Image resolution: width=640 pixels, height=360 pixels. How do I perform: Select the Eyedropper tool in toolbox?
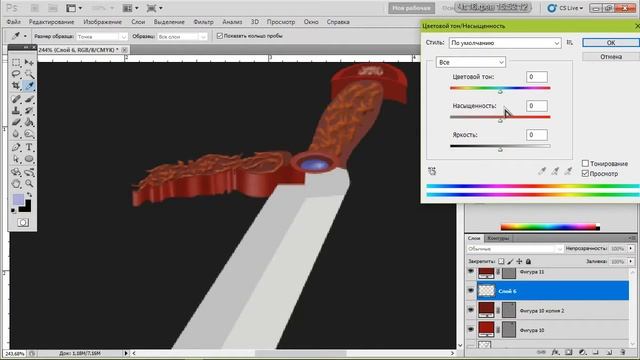pos(29,86)
